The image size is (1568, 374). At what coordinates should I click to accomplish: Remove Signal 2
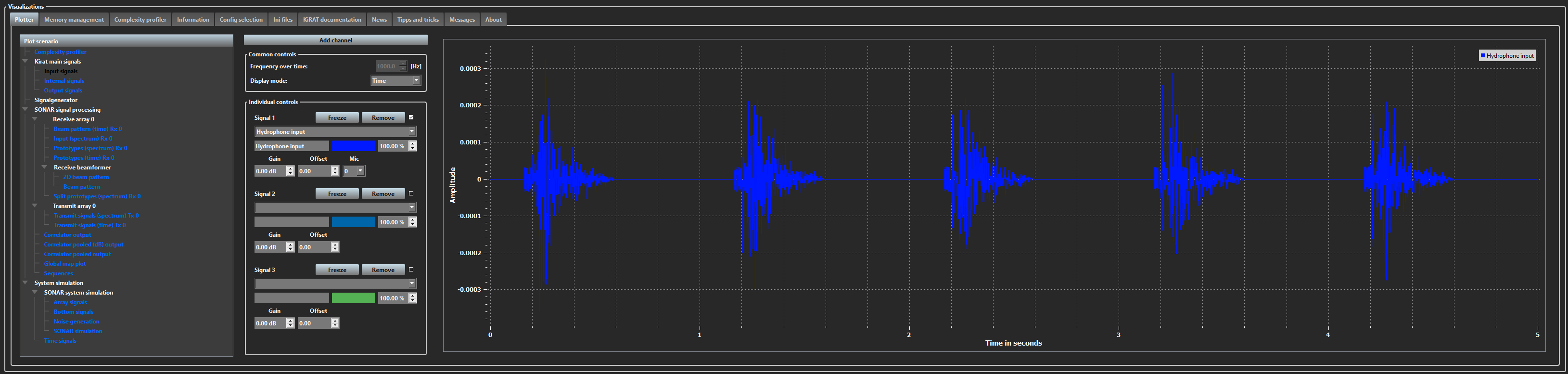click(383, 193)
